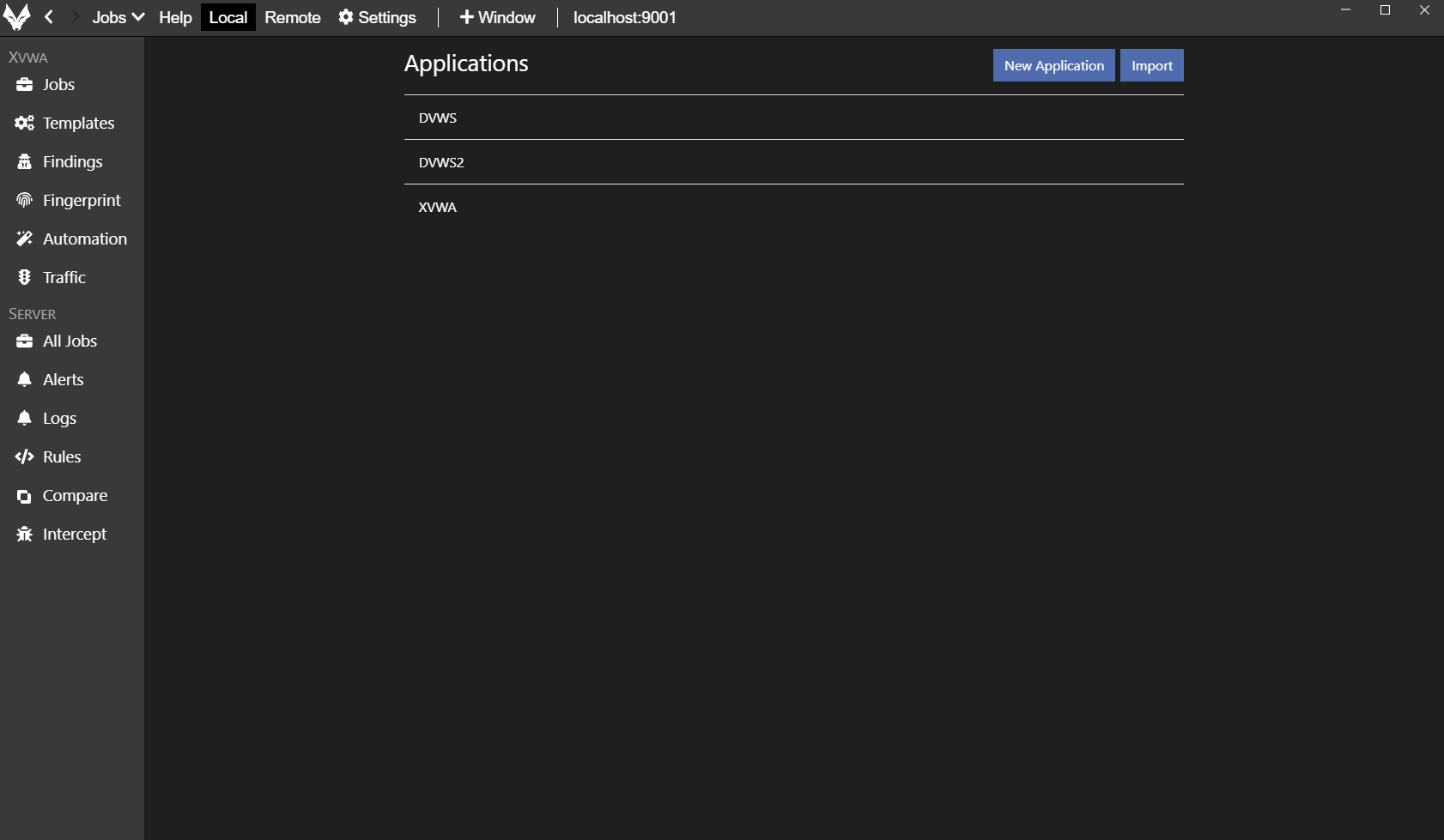Click the Findings icon in sidebar

click(x=24, y=161)
